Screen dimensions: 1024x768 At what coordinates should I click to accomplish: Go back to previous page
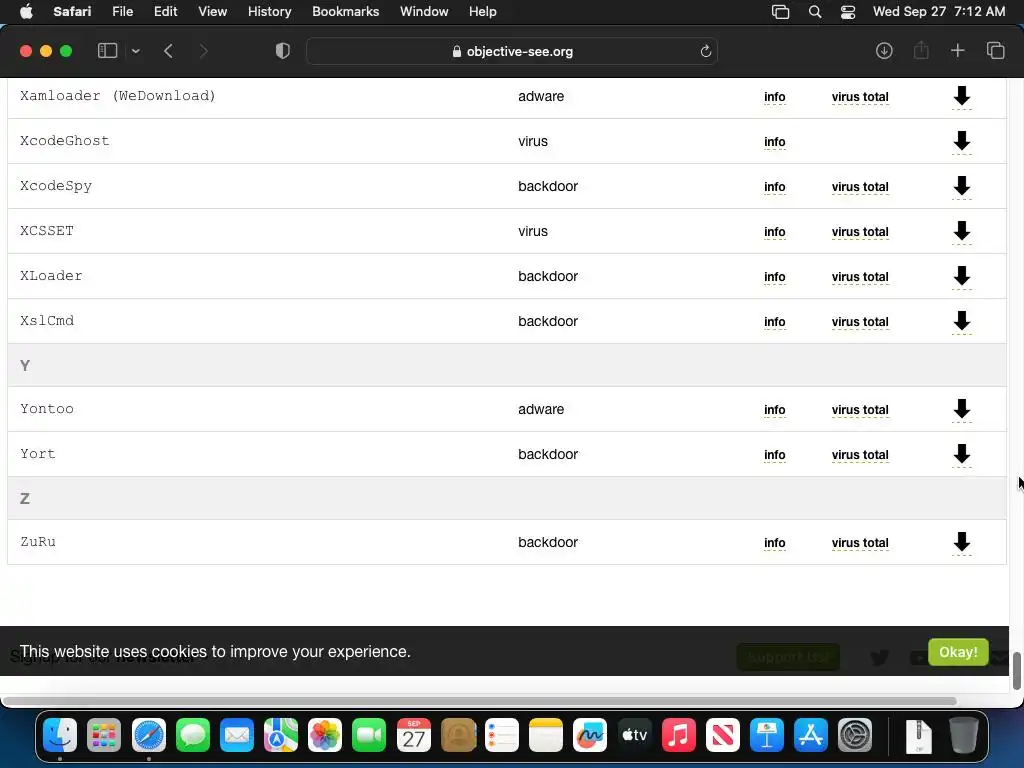click(x=168, y=51)
